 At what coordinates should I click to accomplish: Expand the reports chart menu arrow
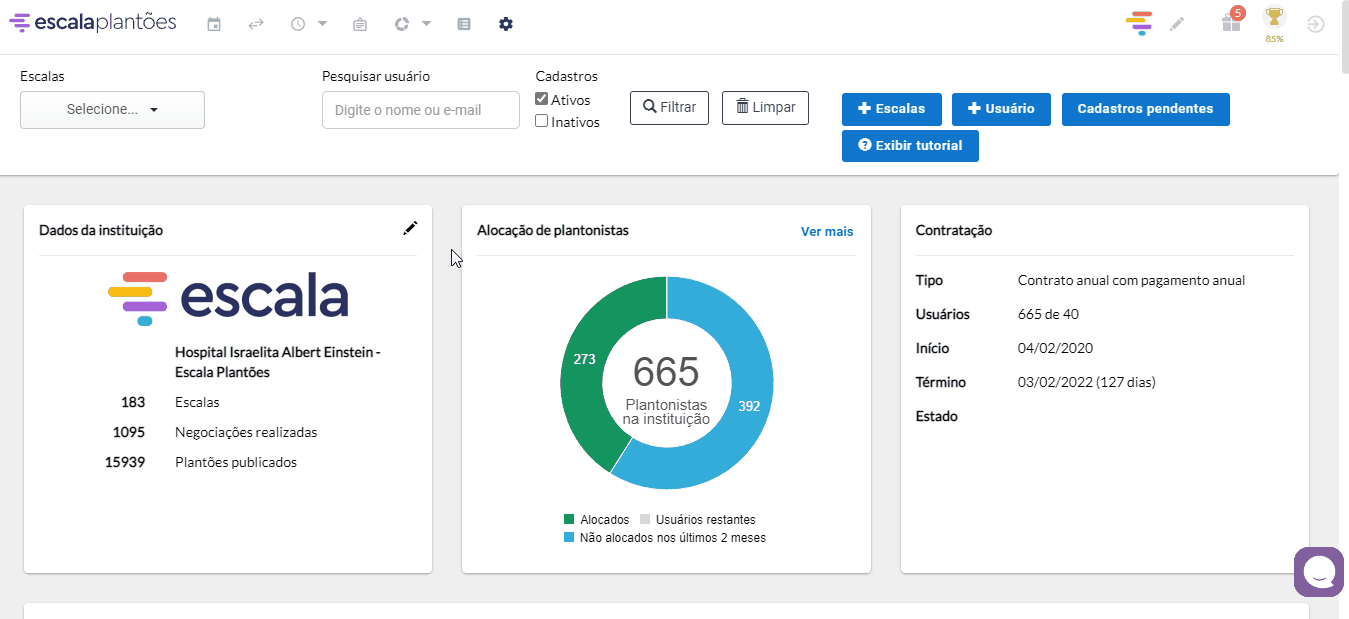point(426,24)
